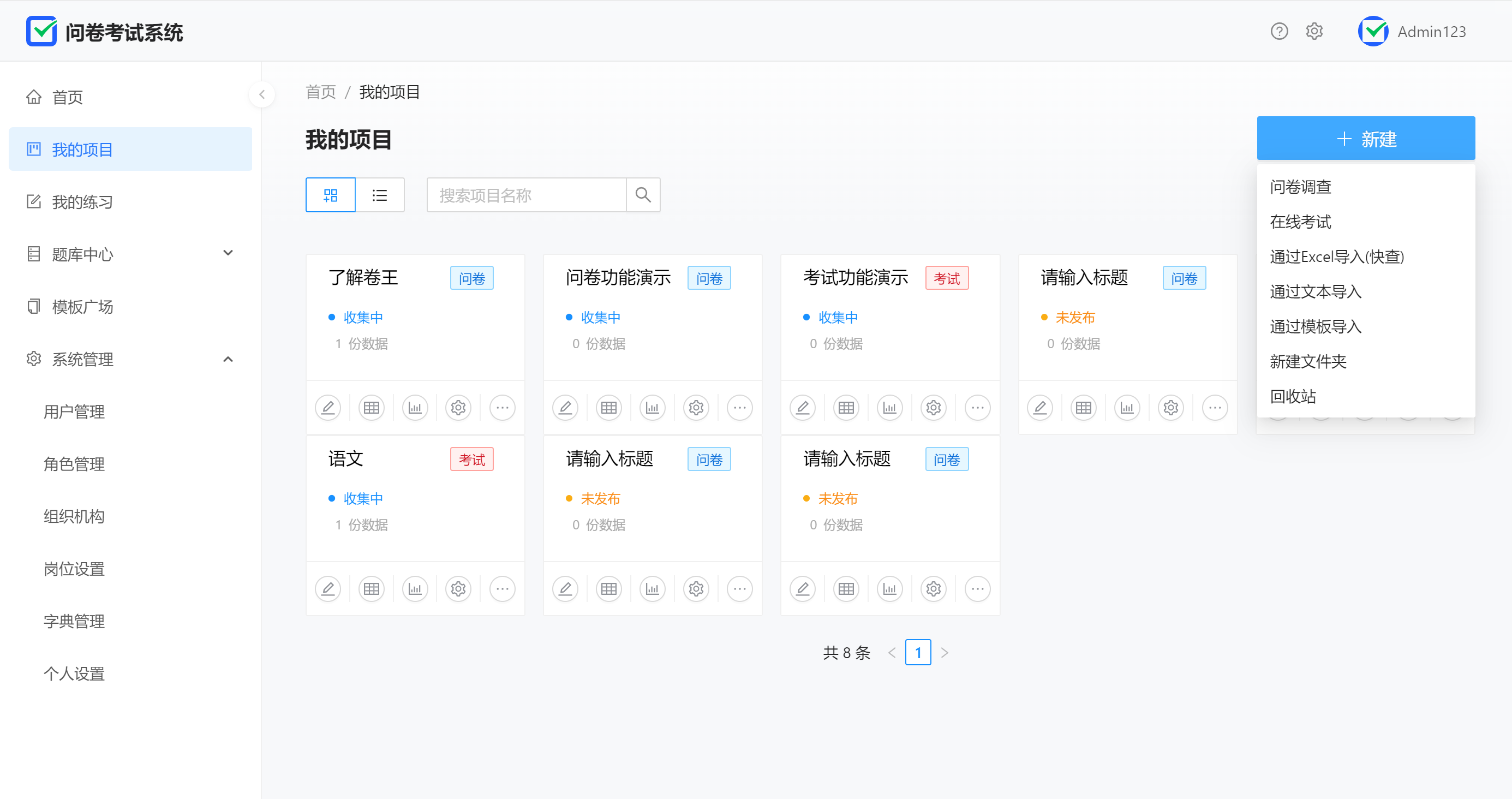Open settings of top-row 请输入标题 card
This screenshot has width=1512, height=799.
[x=1170, y=408]
